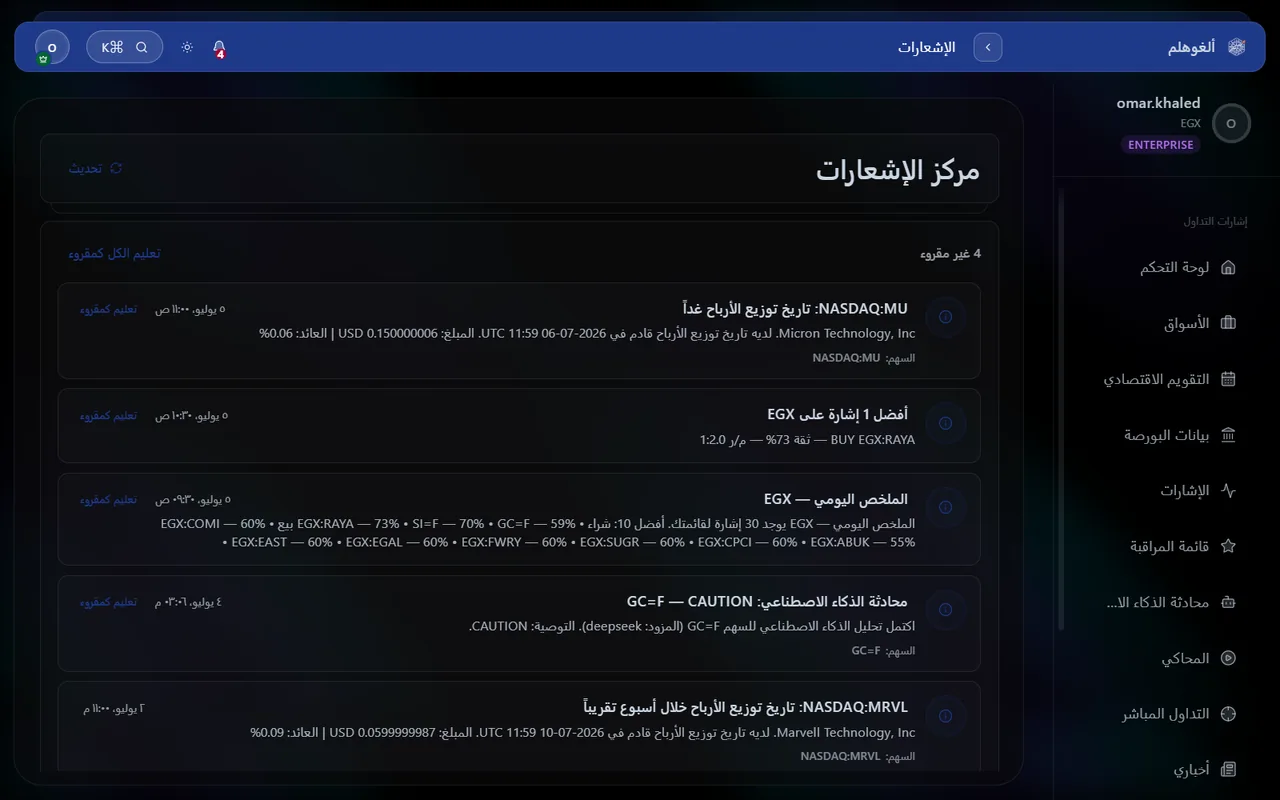Click the home icon next to لوحة التحكم

(x=1229, y=268)
